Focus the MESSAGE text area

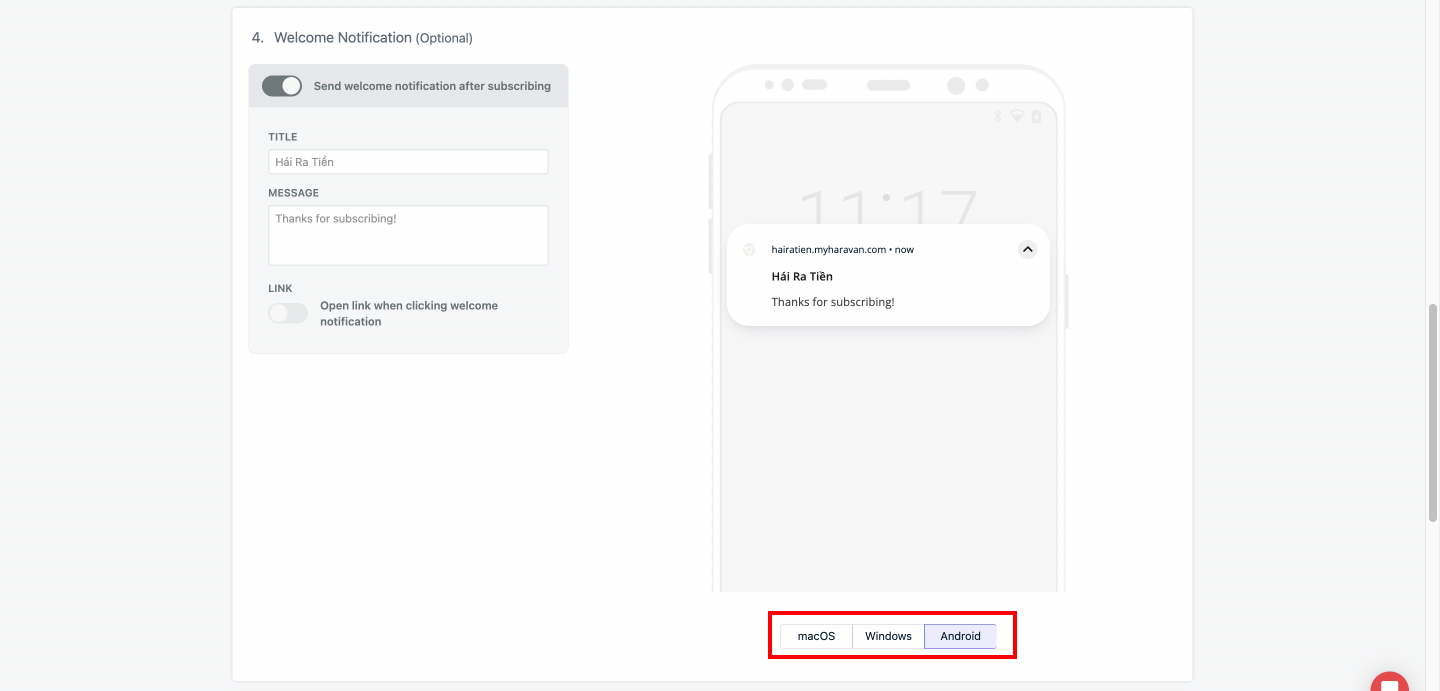coord(408,235)
